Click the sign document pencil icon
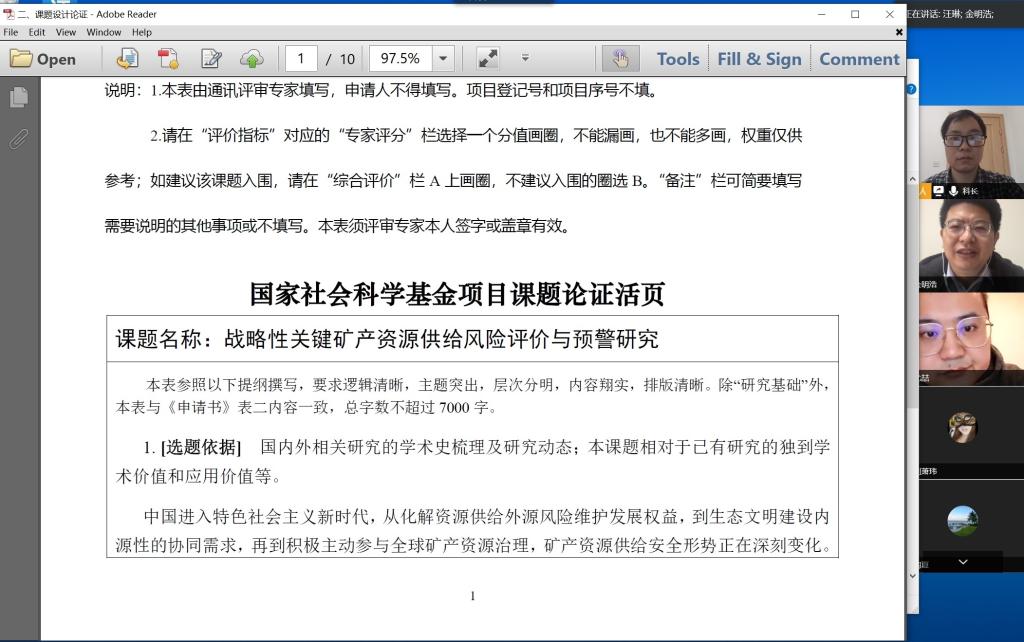 click(211, 59)
